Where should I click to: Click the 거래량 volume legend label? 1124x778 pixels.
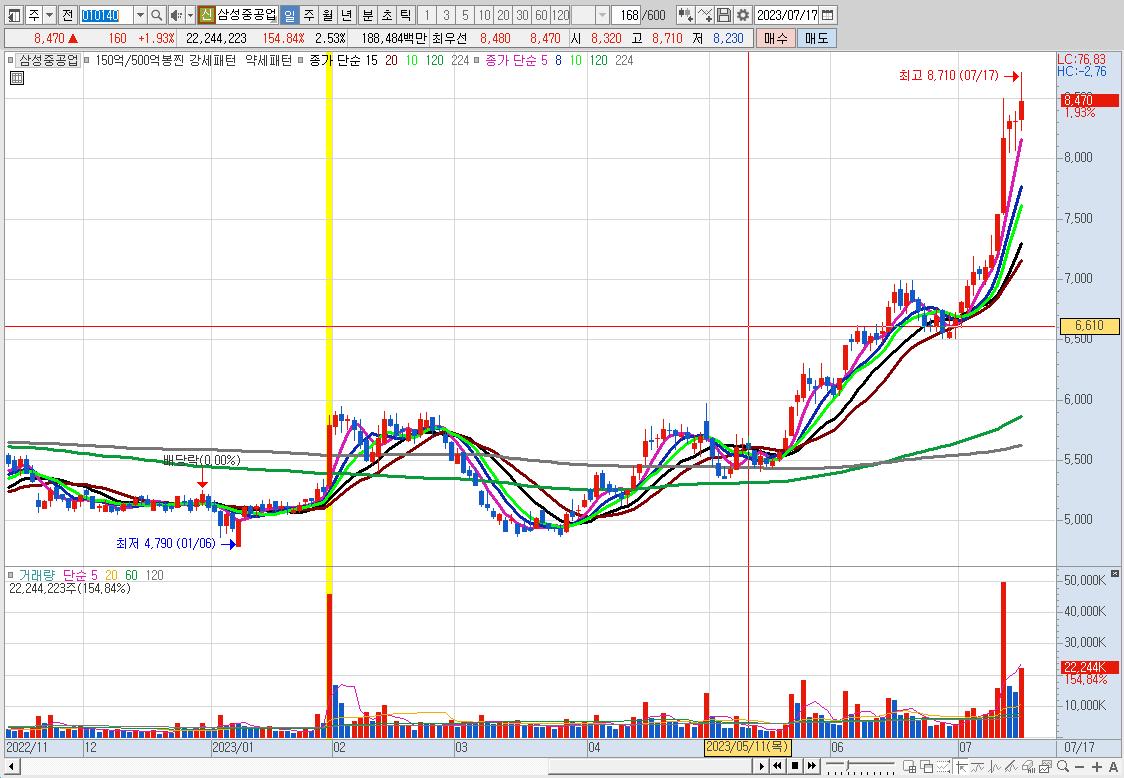37,575
